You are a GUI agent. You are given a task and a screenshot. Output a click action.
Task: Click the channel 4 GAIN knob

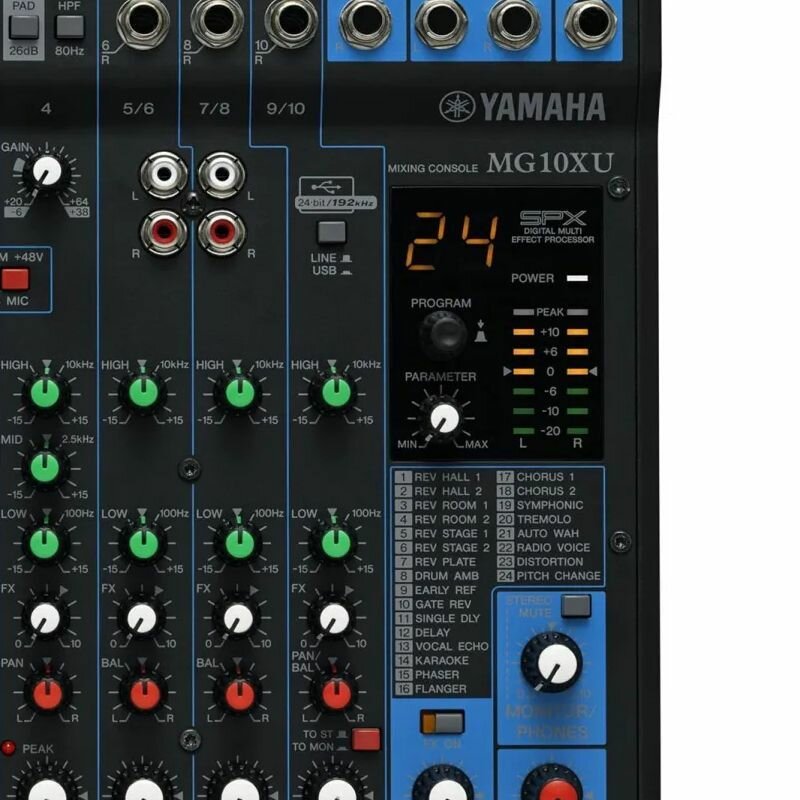(46, 171)
